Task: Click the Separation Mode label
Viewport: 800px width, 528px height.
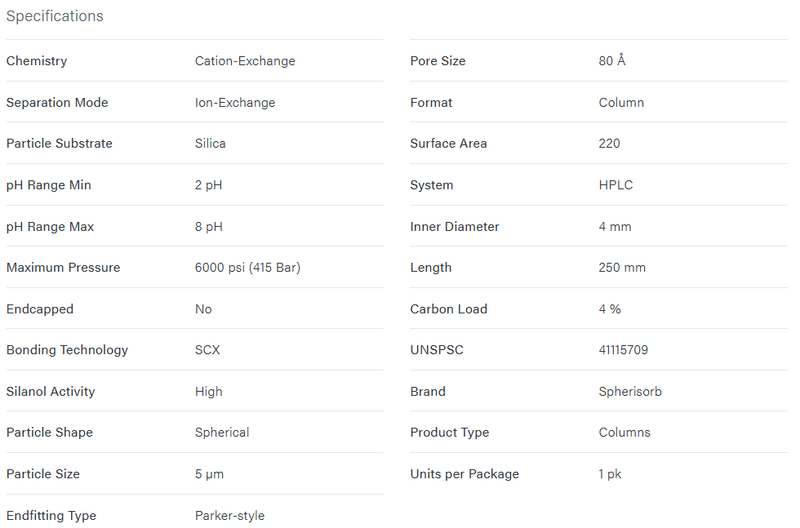Action: (57, 103)
